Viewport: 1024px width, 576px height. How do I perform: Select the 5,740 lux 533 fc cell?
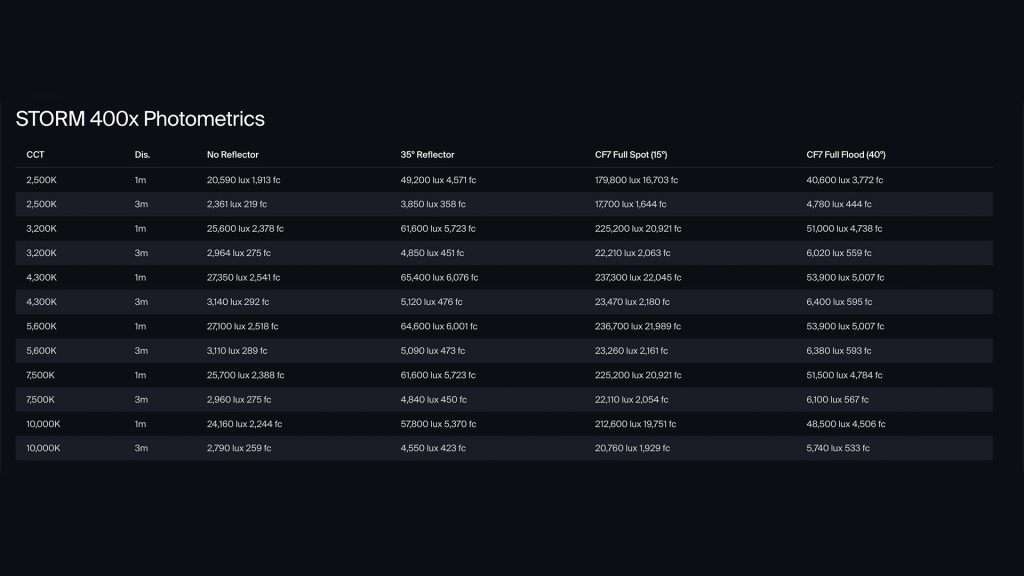click(x=838, y=448)
